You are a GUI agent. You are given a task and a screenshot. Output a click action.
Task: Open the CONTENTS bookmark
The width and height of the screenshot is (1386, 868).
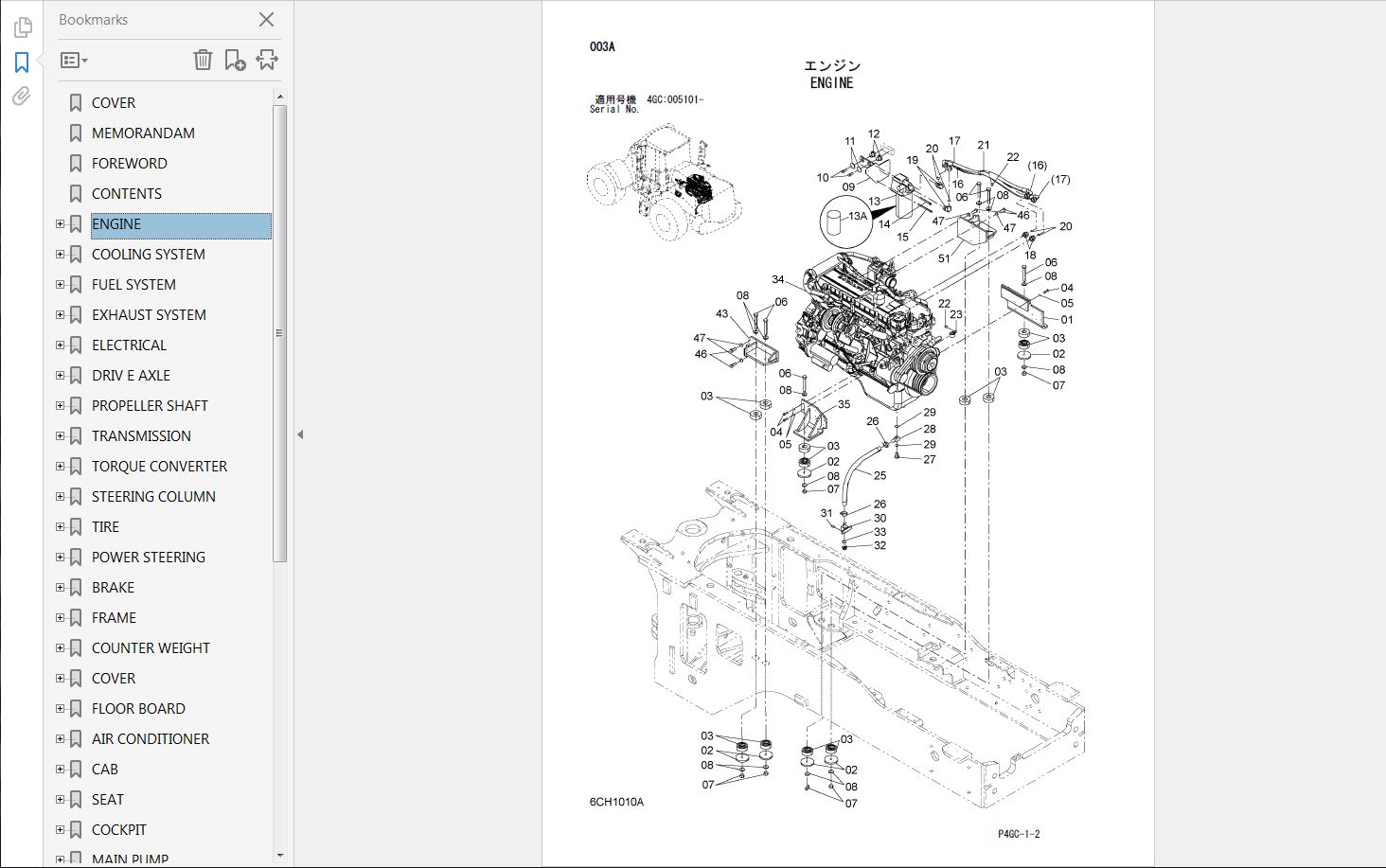tap(127, 194)
